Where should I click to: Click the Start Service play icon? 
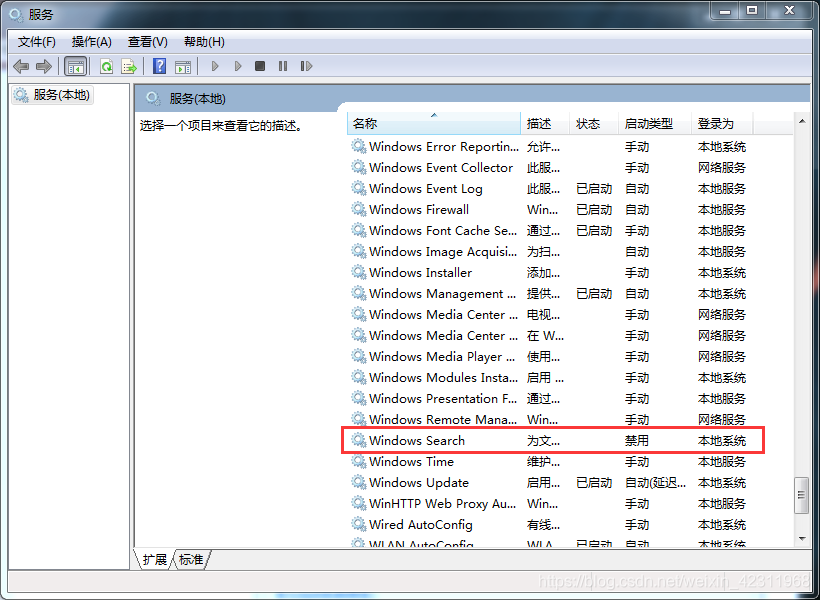pyautogui.click(x=215, y=66)
